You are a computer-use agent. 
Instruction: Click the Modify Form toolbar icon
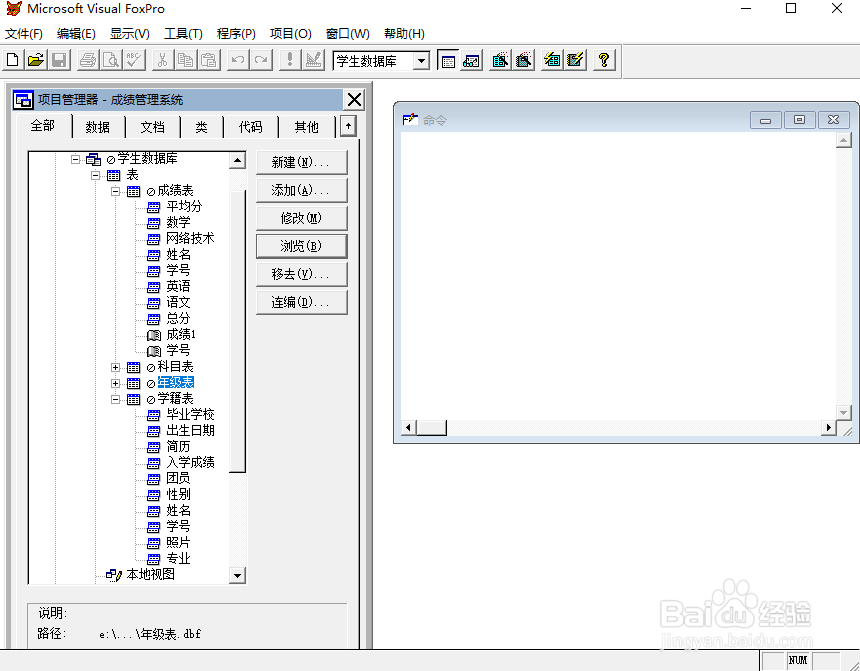(313, 60)
